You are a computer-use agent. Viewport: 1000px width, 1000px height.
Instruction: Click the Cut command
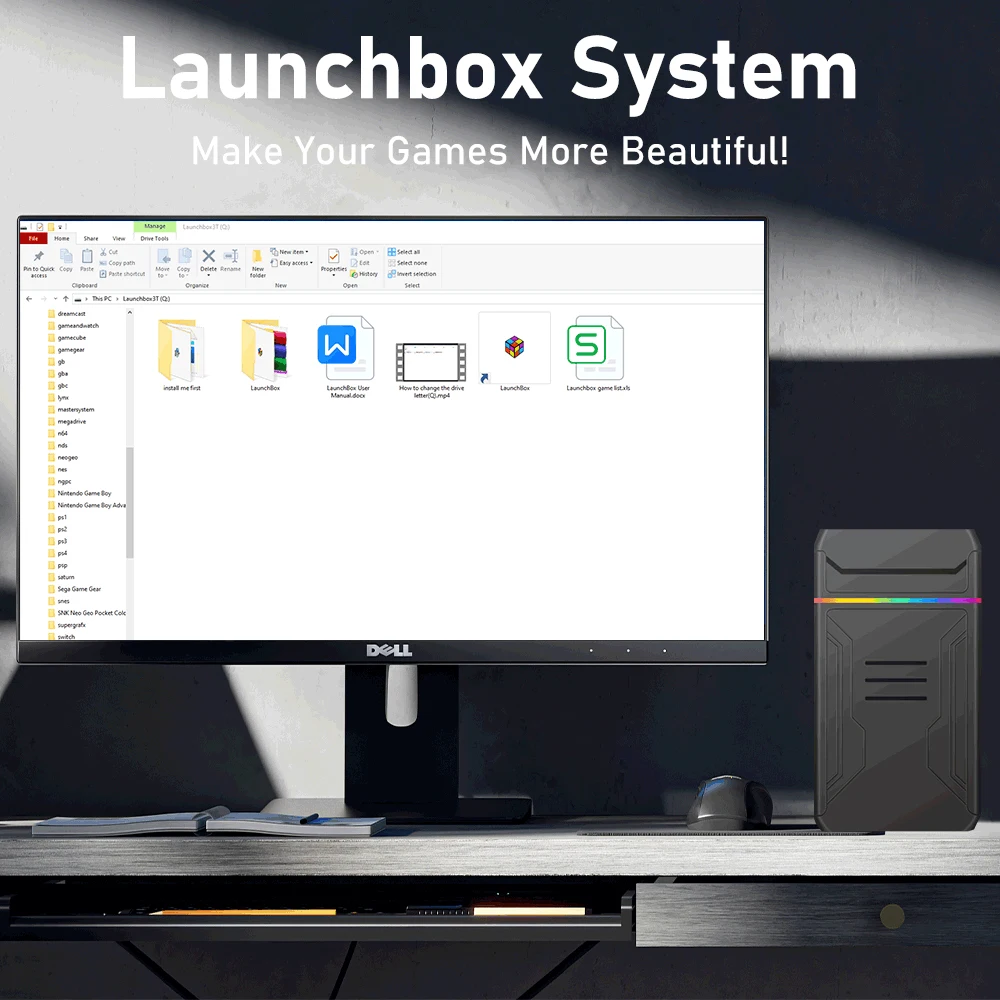[x=109, y=252]
